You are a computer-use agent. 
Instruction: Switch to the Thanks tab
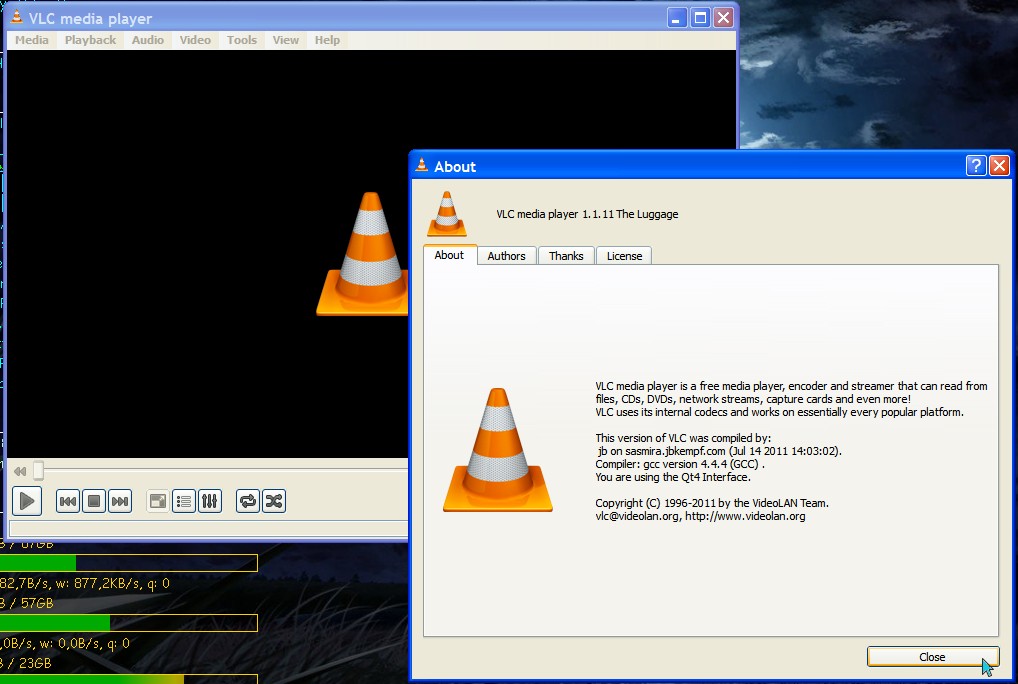[x=566, y=256]
